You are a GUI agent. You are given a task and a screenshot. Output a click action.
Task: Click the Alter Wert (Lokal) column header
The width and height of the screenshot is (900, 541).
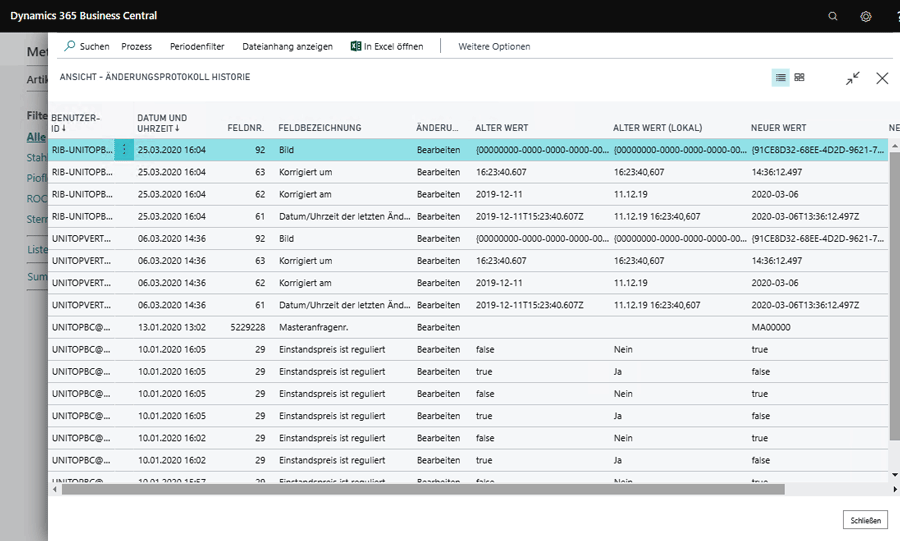tap(657, 128)
